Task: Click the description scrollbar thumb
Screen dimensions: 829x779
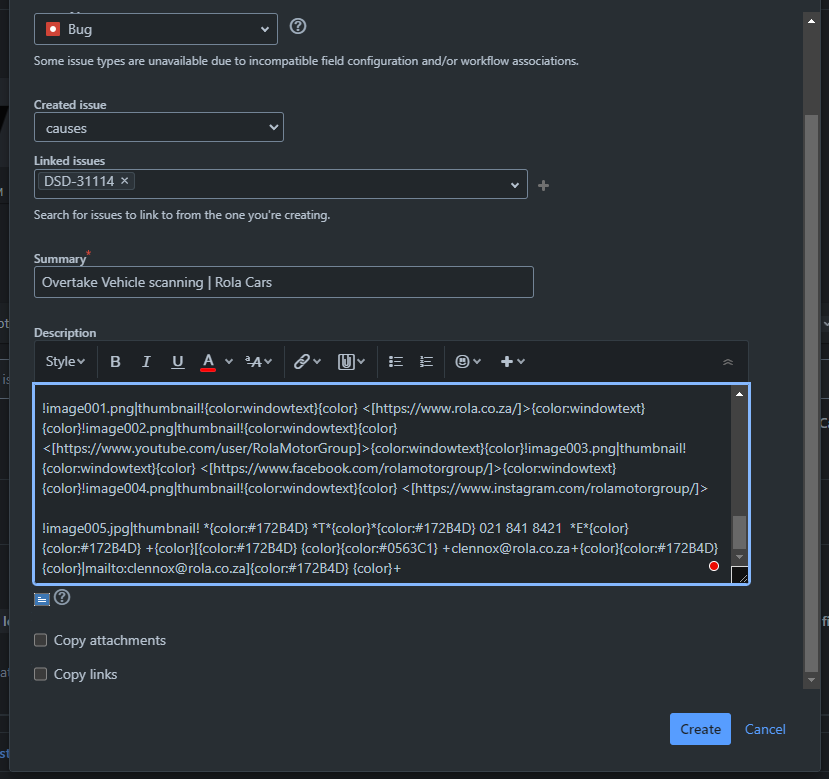Action: 739,531
